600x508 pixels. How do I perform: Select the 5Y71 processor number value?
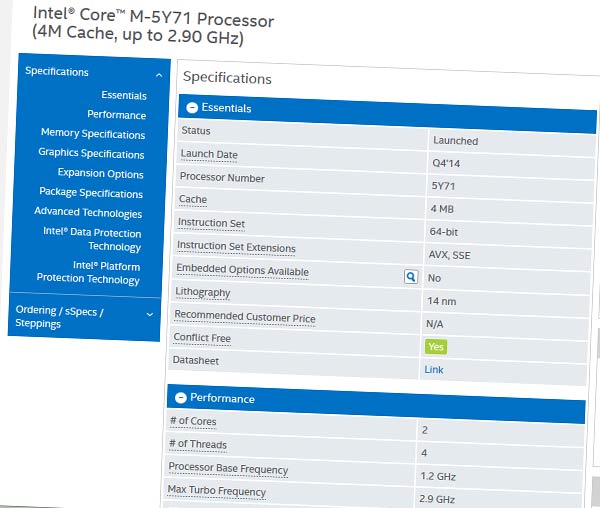(443, 186)
